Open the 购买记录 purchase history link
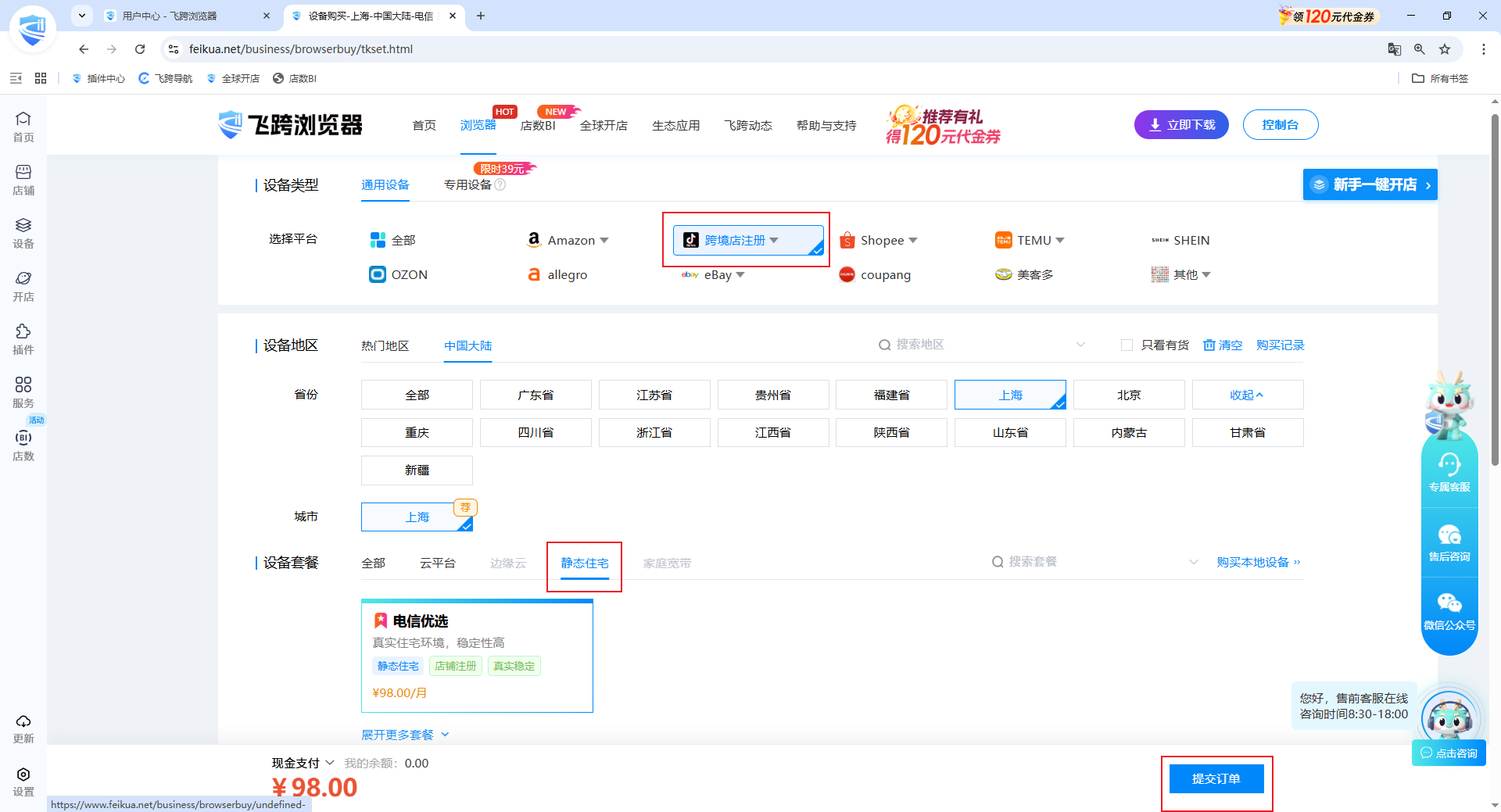 (1281, 345)
